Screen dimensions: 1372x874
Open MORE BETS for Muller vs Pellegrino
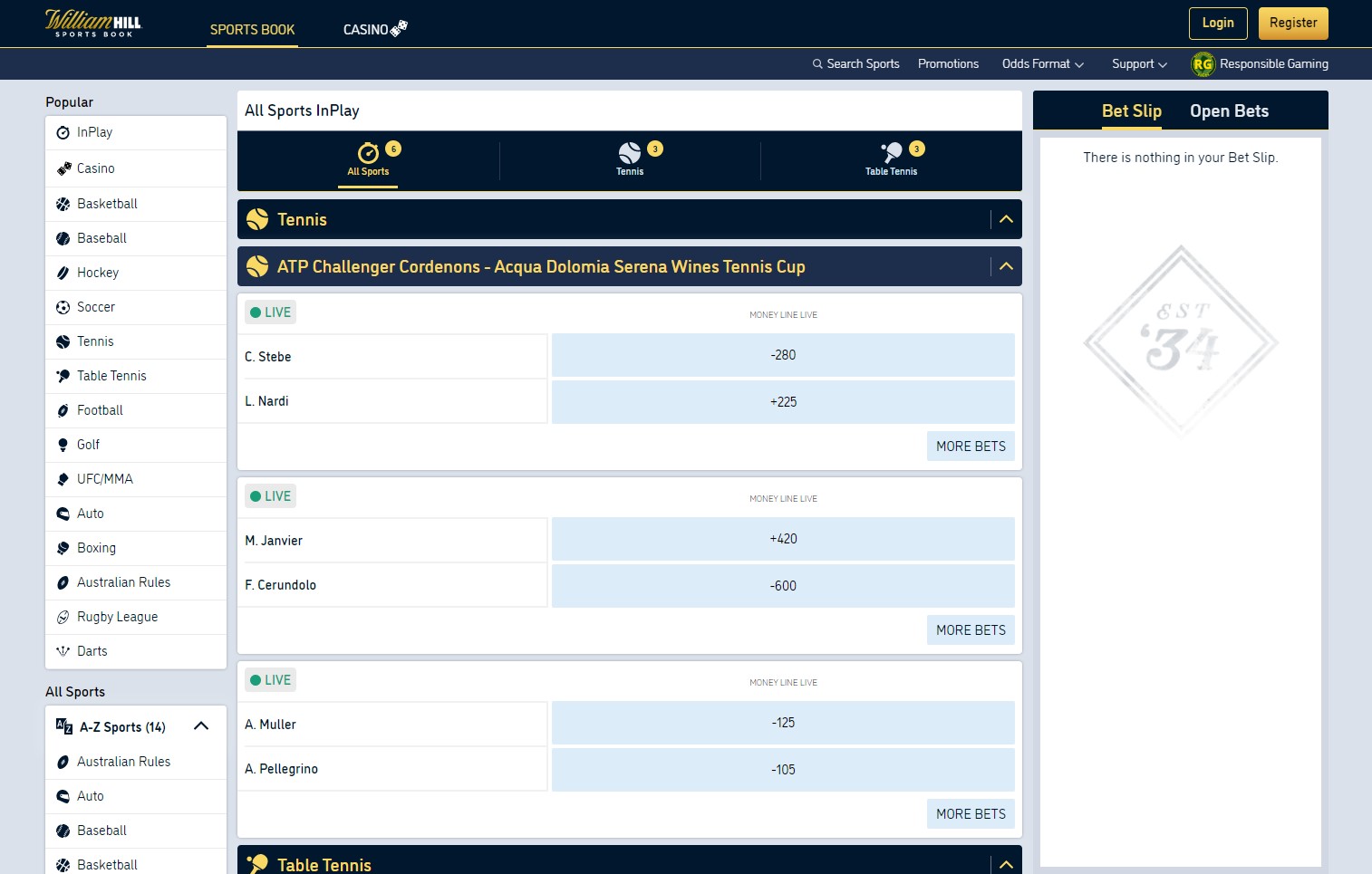[971, 814]
